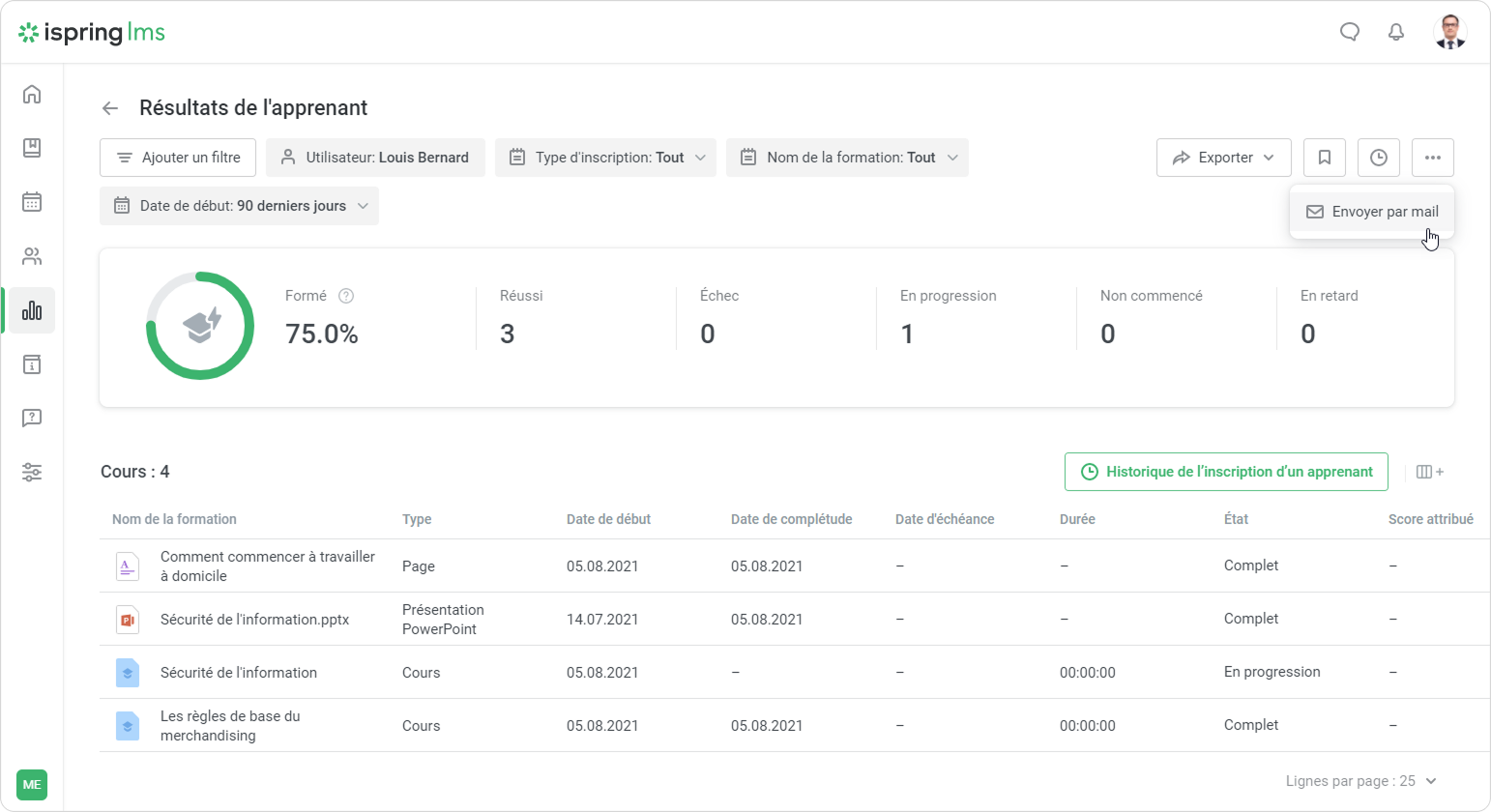Click the notifications bell icon
Screen dimensions: 1491x812
point(1395,33)
